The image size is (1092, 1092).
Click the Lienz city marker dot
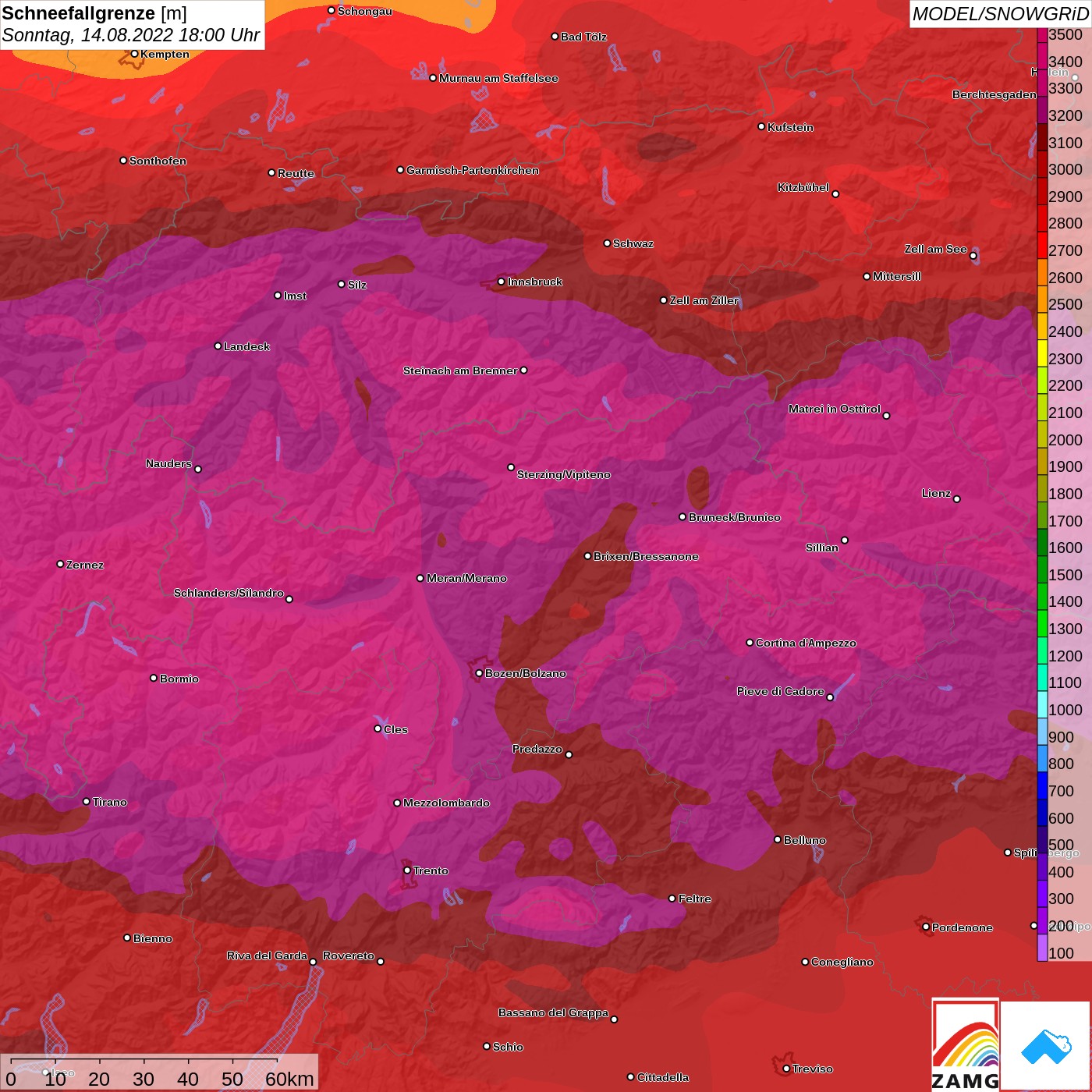(x=957, y=498)
